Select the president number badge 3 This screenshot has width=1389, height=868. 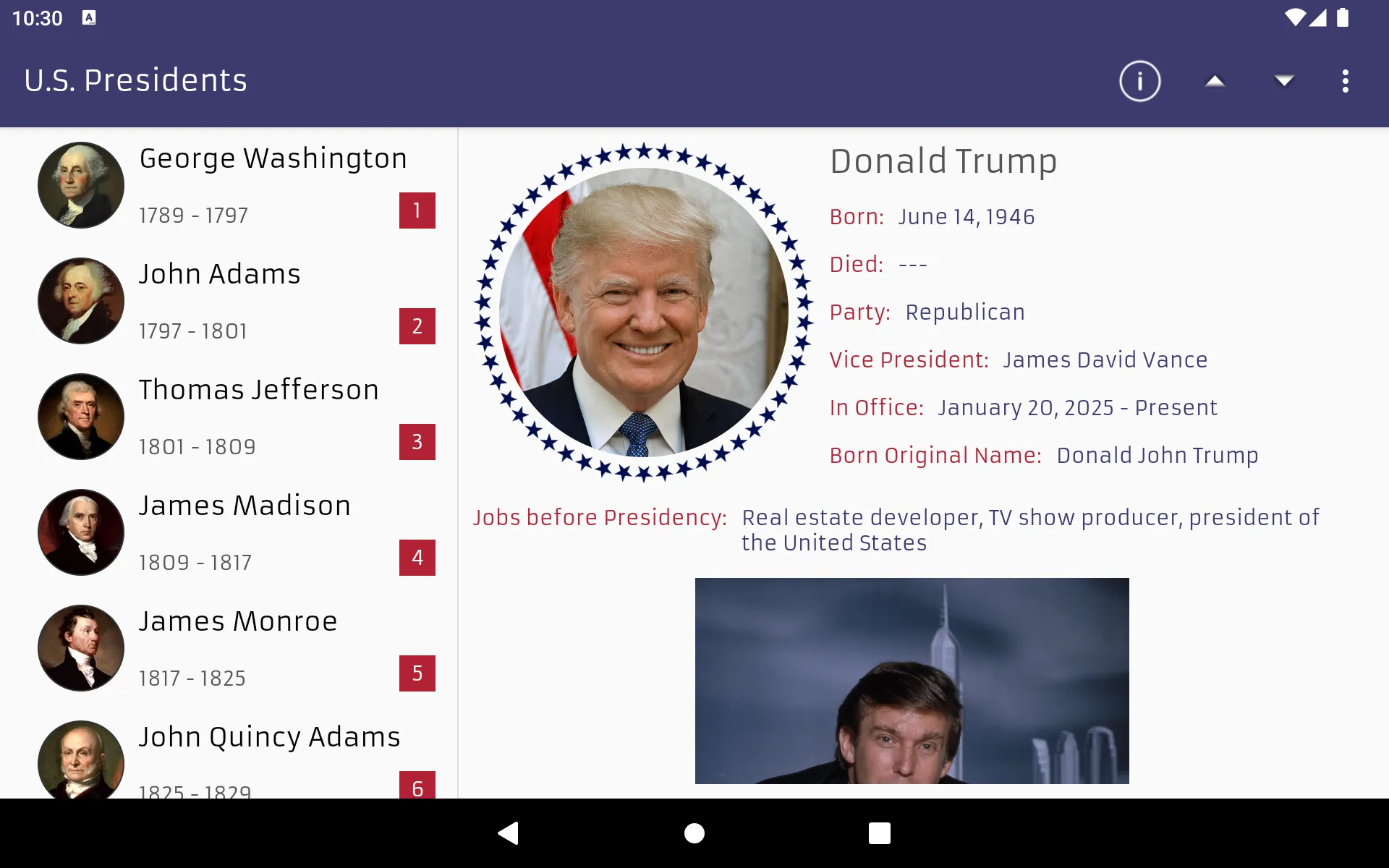point(417,442)
